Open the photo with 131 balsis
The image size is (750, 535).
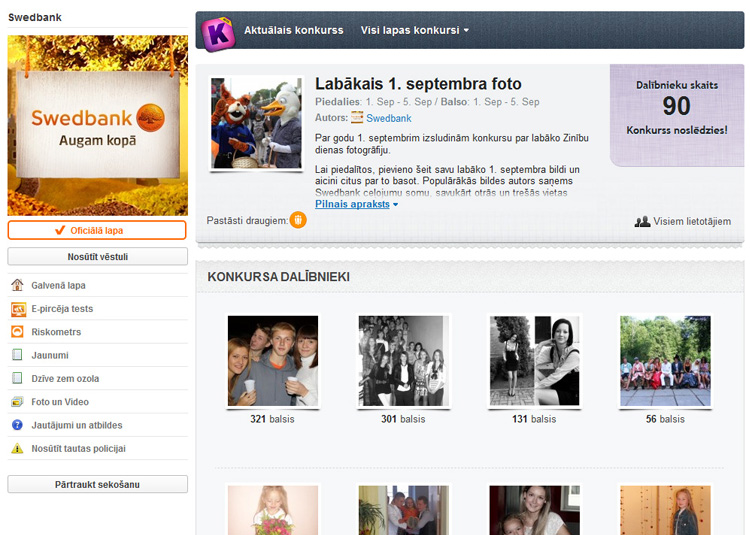(x=535, y=361)
